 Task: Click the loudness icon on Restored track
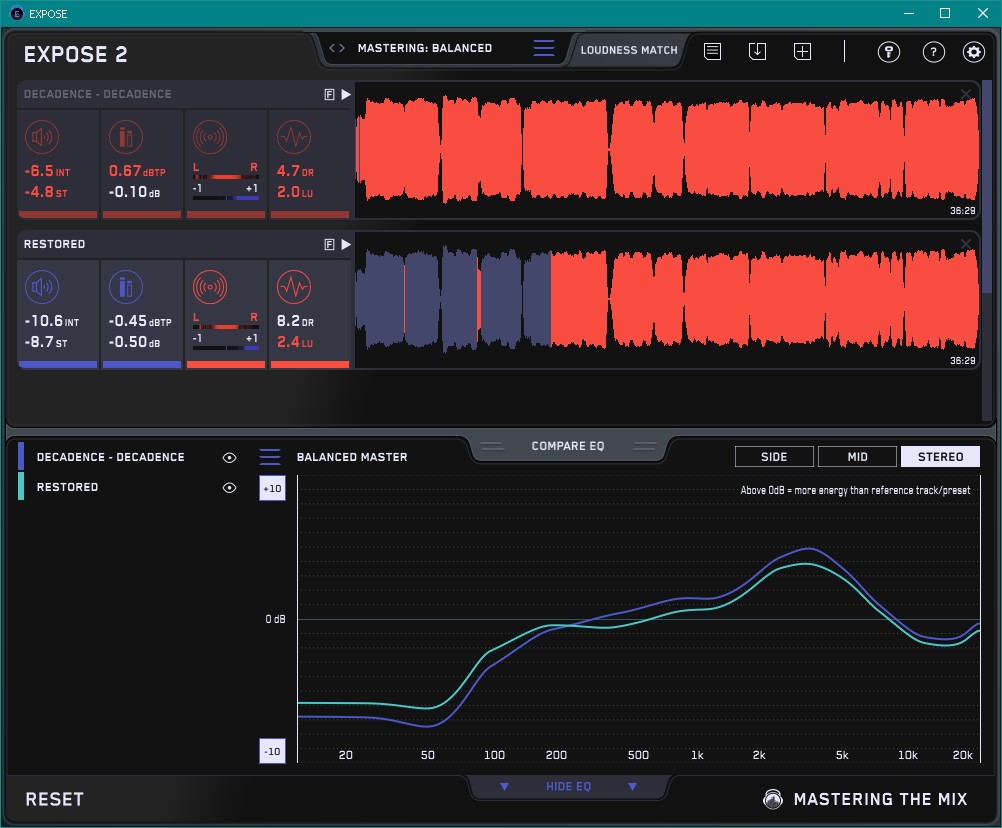point(42,287)
